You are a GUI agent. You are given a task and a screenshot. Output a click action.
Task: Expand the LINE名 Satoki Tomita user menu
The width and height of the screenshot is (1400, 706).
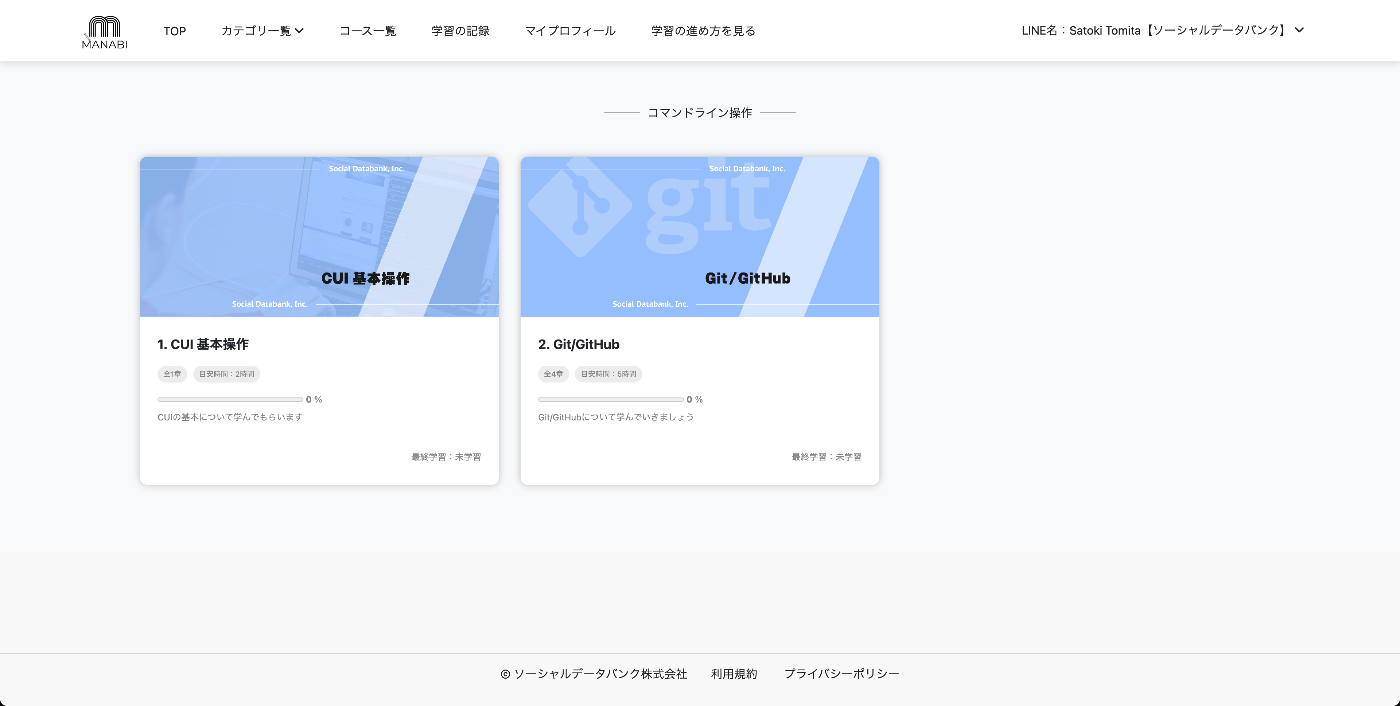coord(1163,30)
